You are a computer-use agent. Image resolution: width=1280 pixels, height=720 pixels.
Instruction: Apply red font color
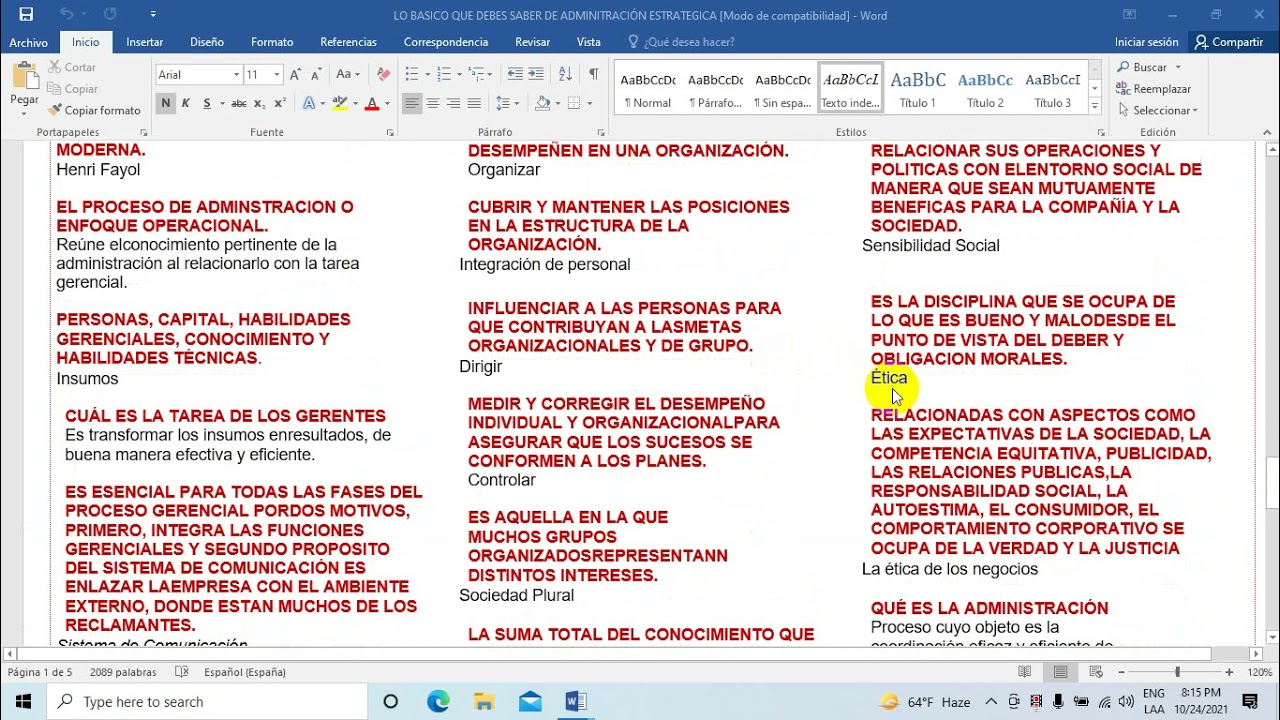coord(372,103)
